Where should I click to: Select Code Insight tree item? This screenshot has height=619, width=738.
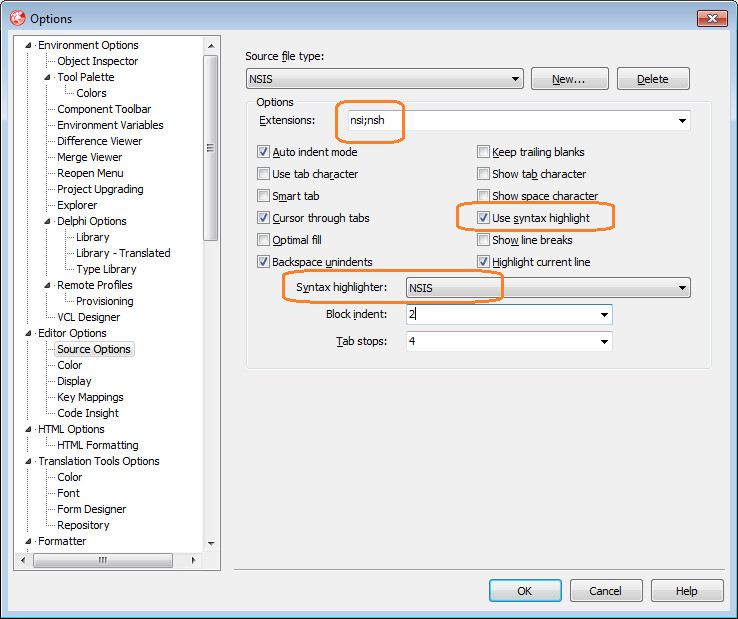coord(88,413)
